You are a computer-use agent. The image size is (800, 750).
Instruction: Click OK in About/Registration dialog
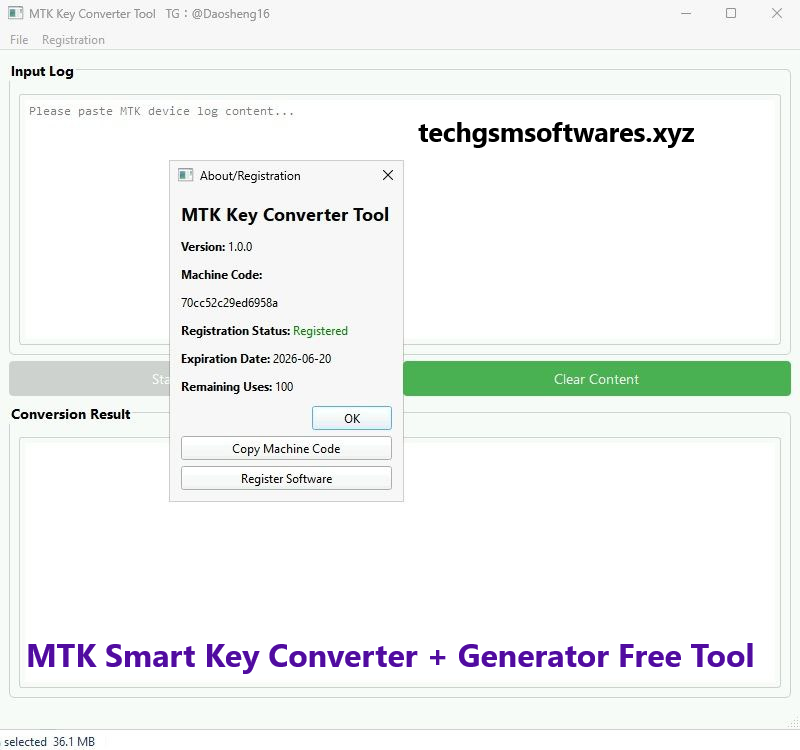(x=352, y=418)
